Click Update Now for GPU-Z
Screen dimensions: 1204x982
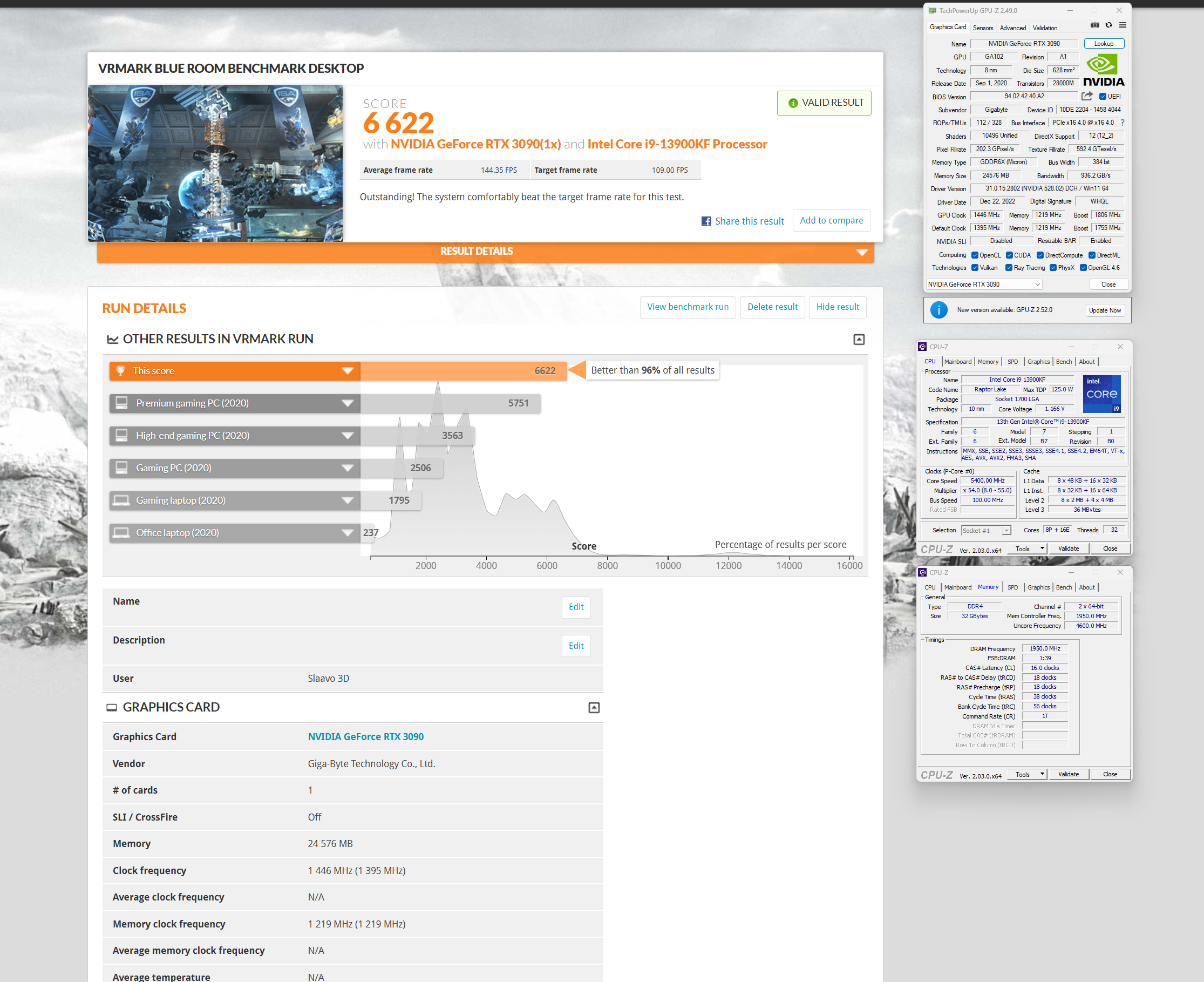[1105, 310]
